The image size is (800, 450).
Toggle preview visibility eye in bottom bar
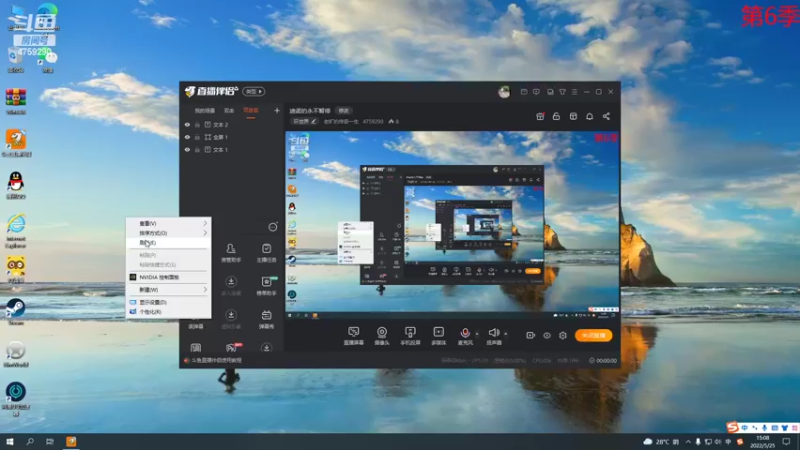[547, 335]
